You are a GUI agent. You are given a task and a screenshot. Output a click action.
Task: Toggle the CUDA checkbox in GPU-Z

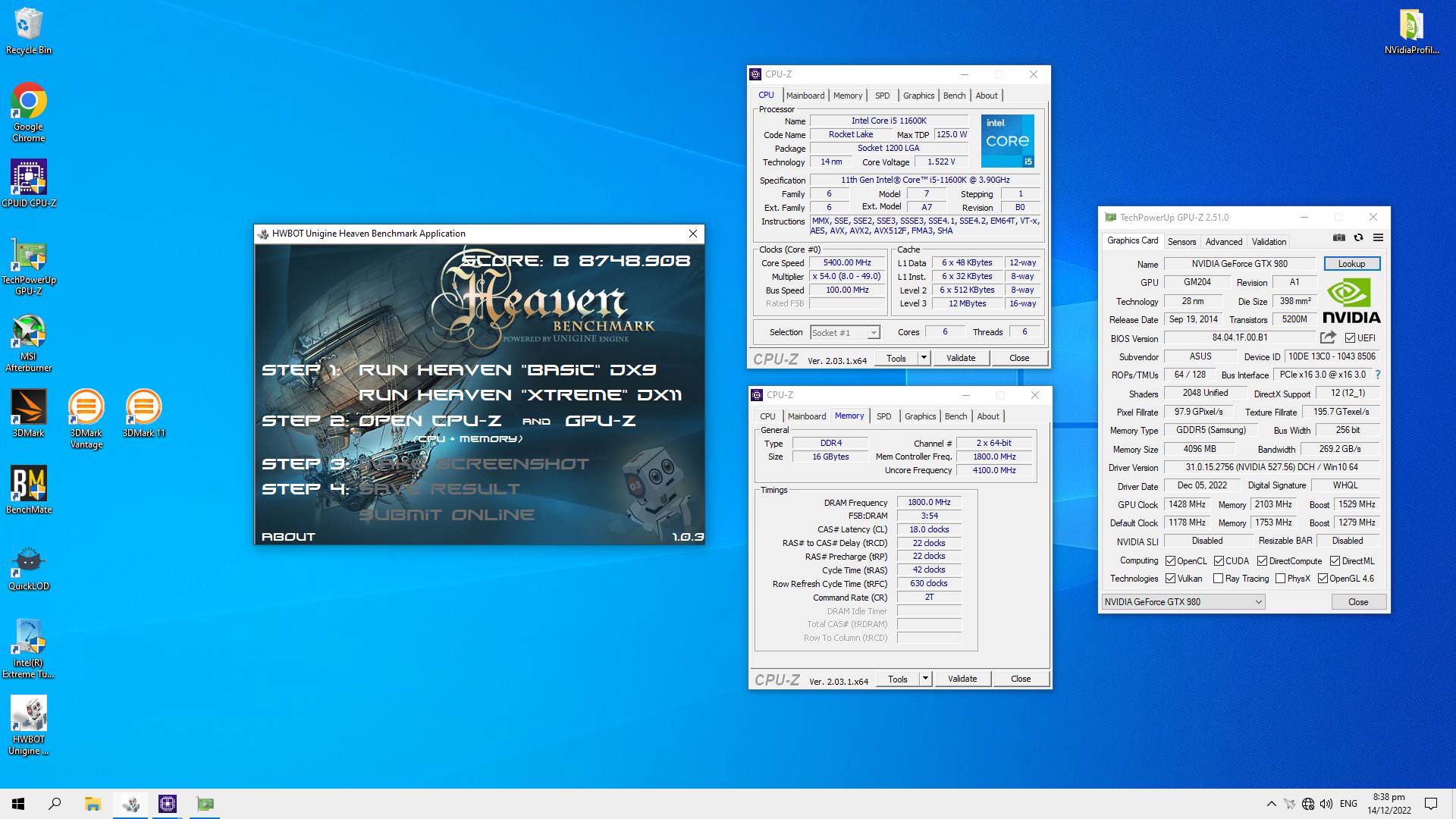coord(1219,561)
